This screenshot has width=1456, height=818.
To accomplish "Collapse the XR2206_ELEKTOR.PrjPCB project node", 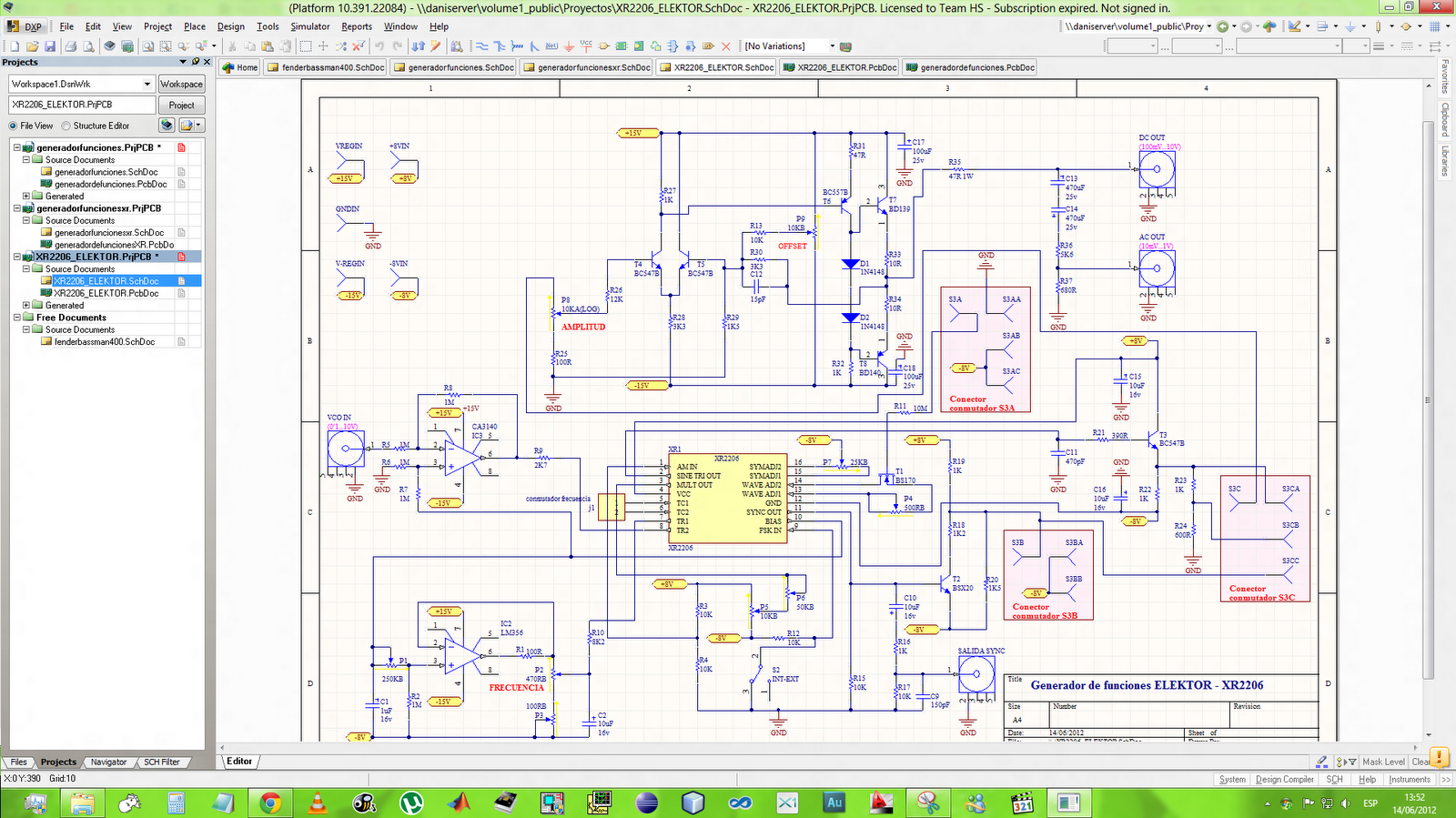I will tap(16, 257).
